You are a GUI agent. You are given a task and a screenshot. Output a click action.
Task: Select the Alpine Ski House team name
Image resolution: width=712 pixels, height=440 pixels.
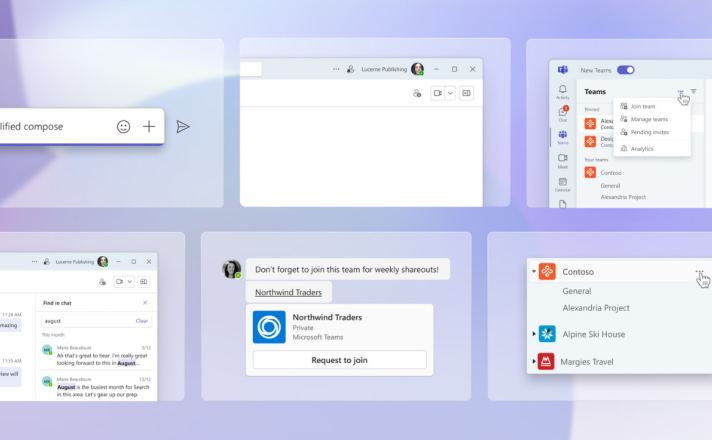point(593,334)
